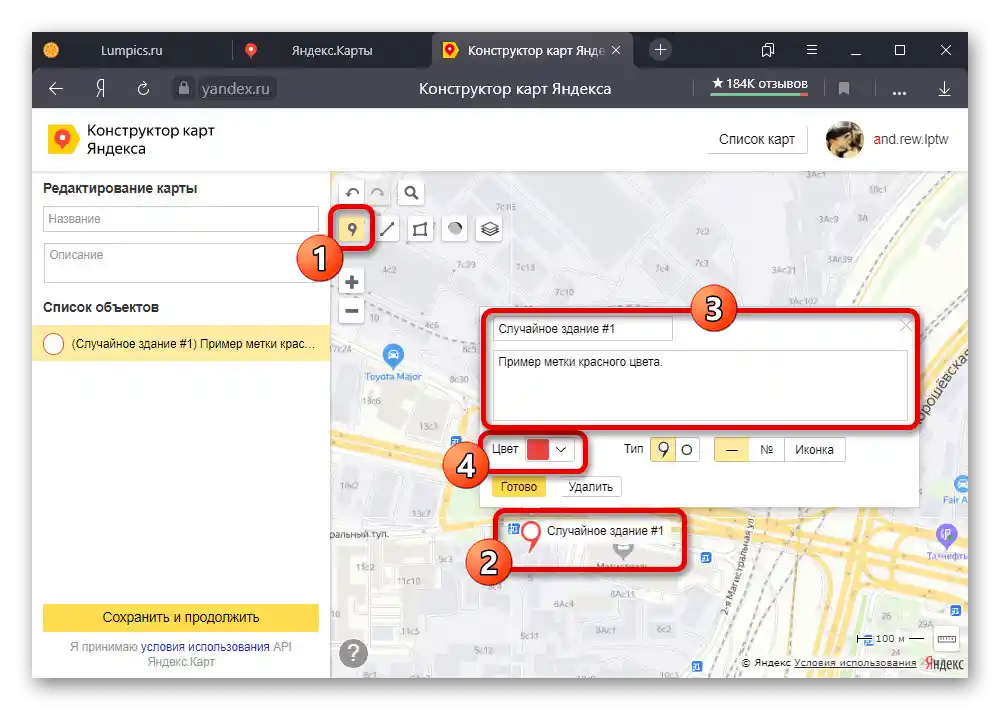
Task: Click the redo arrow icon
Action: point(378,192)
